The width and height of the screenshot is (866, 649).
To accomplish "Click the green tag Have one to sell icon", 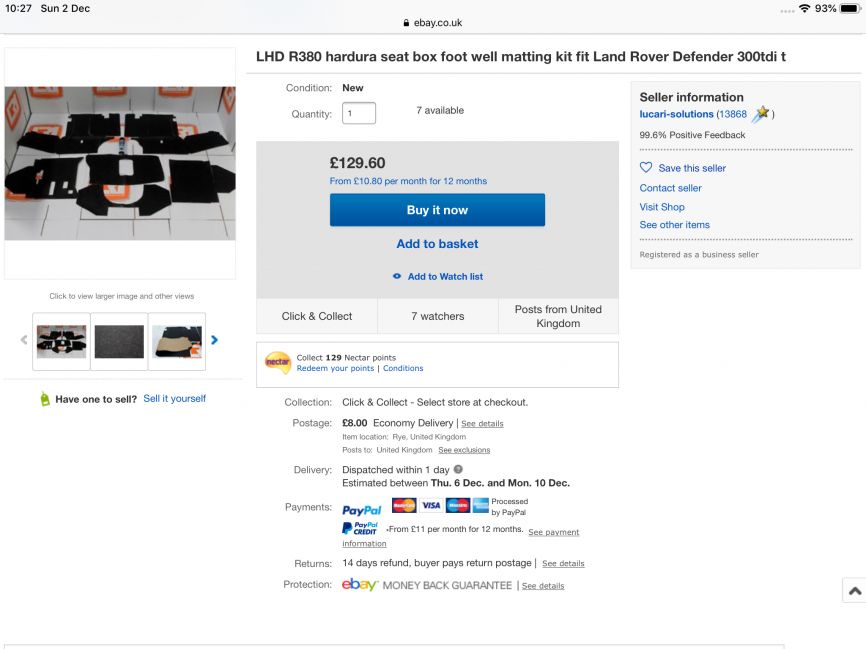I will [45, 399].
